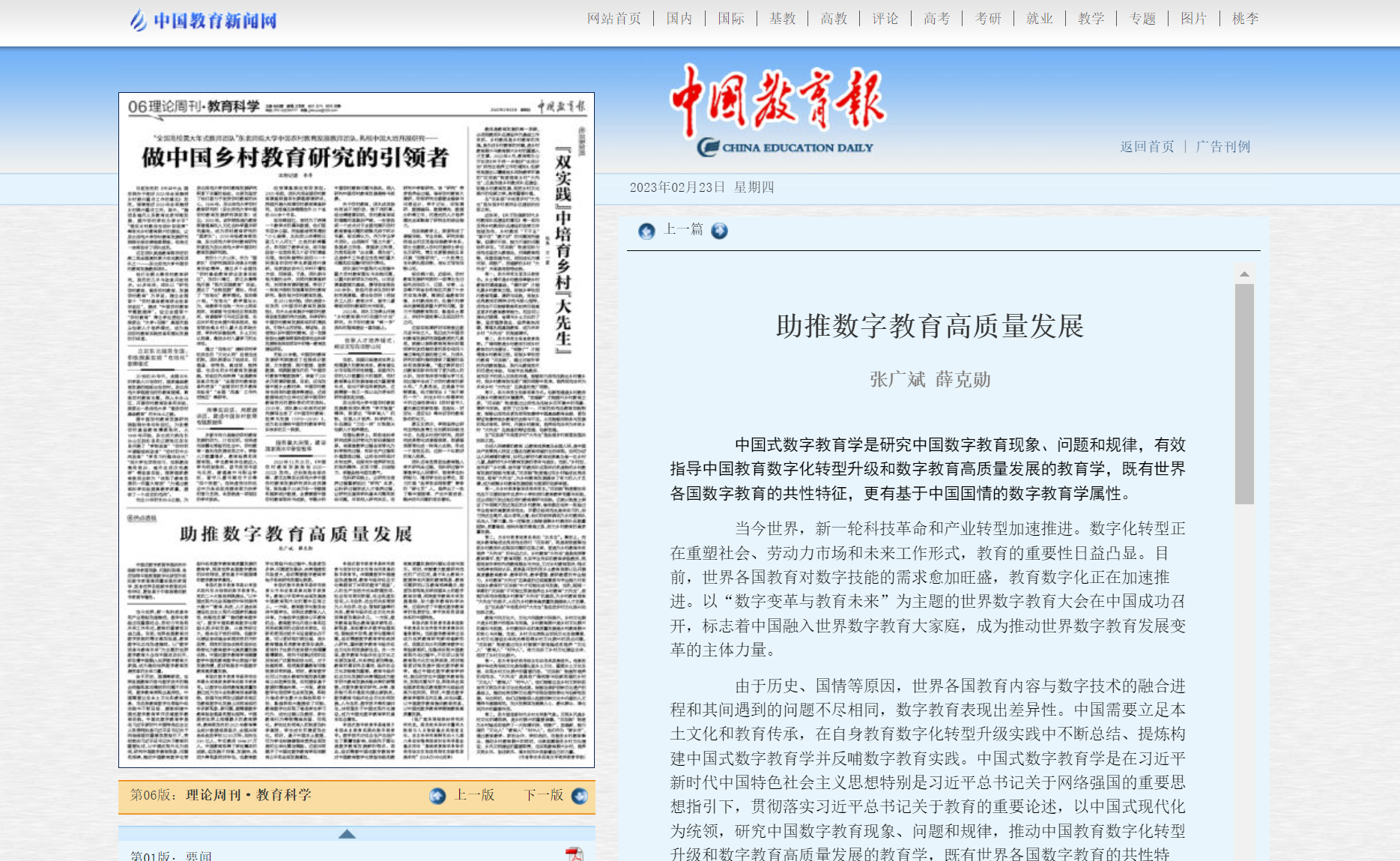Image resolution: width=1400 pixels, height=861 pixels.
Task: Open the 高考 section
Action: (937, 19)
